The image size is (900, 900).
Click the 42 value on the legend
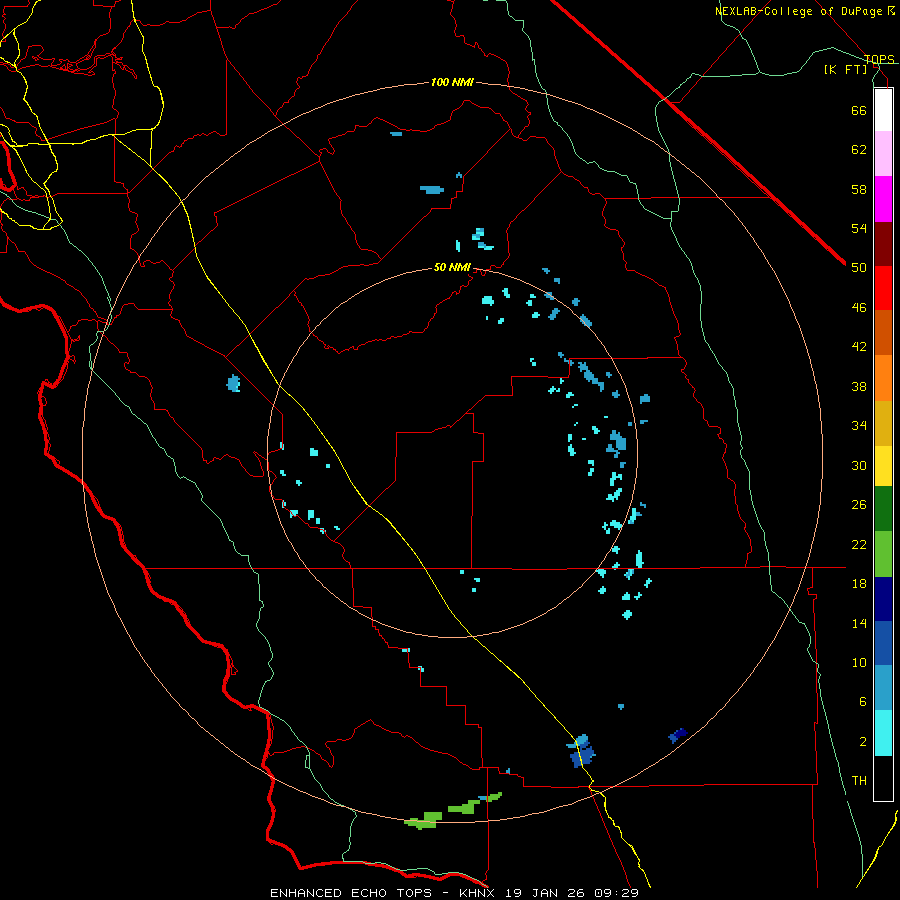[x=859, y=347]
